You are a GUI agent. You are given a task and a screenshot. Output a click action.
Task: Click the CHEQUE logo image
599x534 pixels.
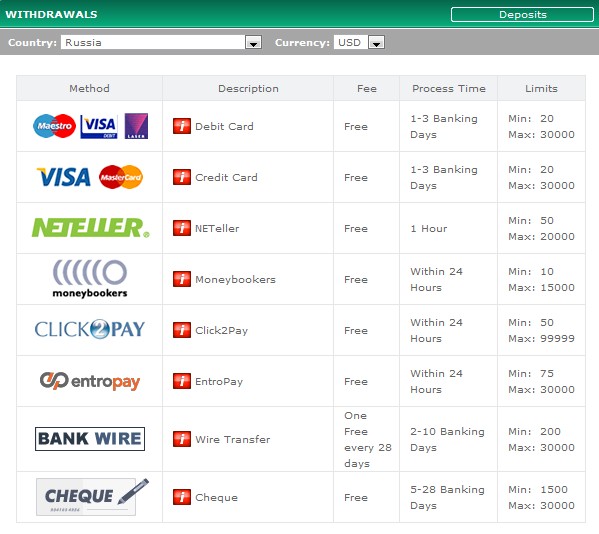pos(92,497)
